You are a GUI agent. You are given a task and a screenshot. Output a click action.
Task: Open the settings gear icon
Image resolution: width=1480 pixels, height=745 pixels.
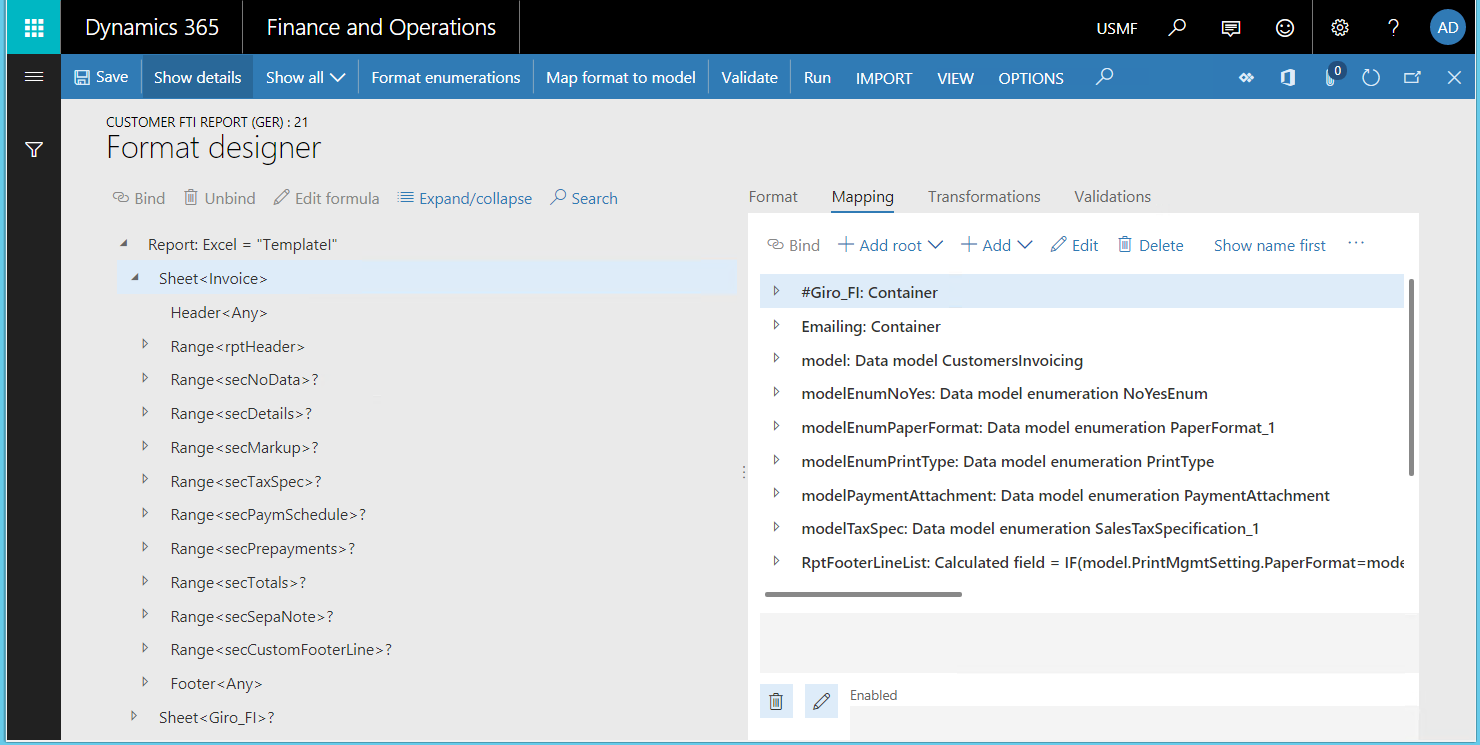[1340, 28]
